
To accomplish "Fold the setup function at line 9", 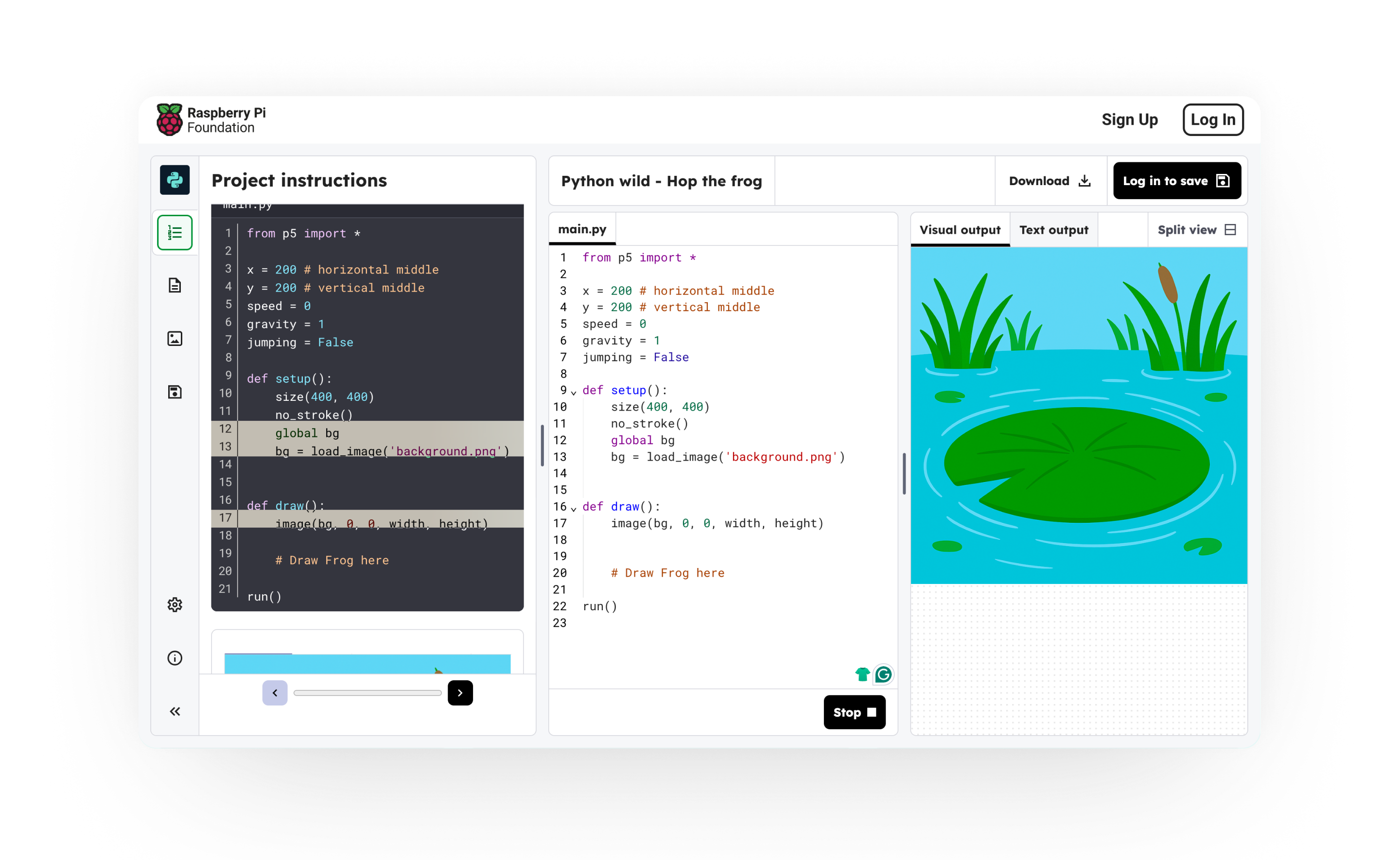I will [x=574, y=392].
